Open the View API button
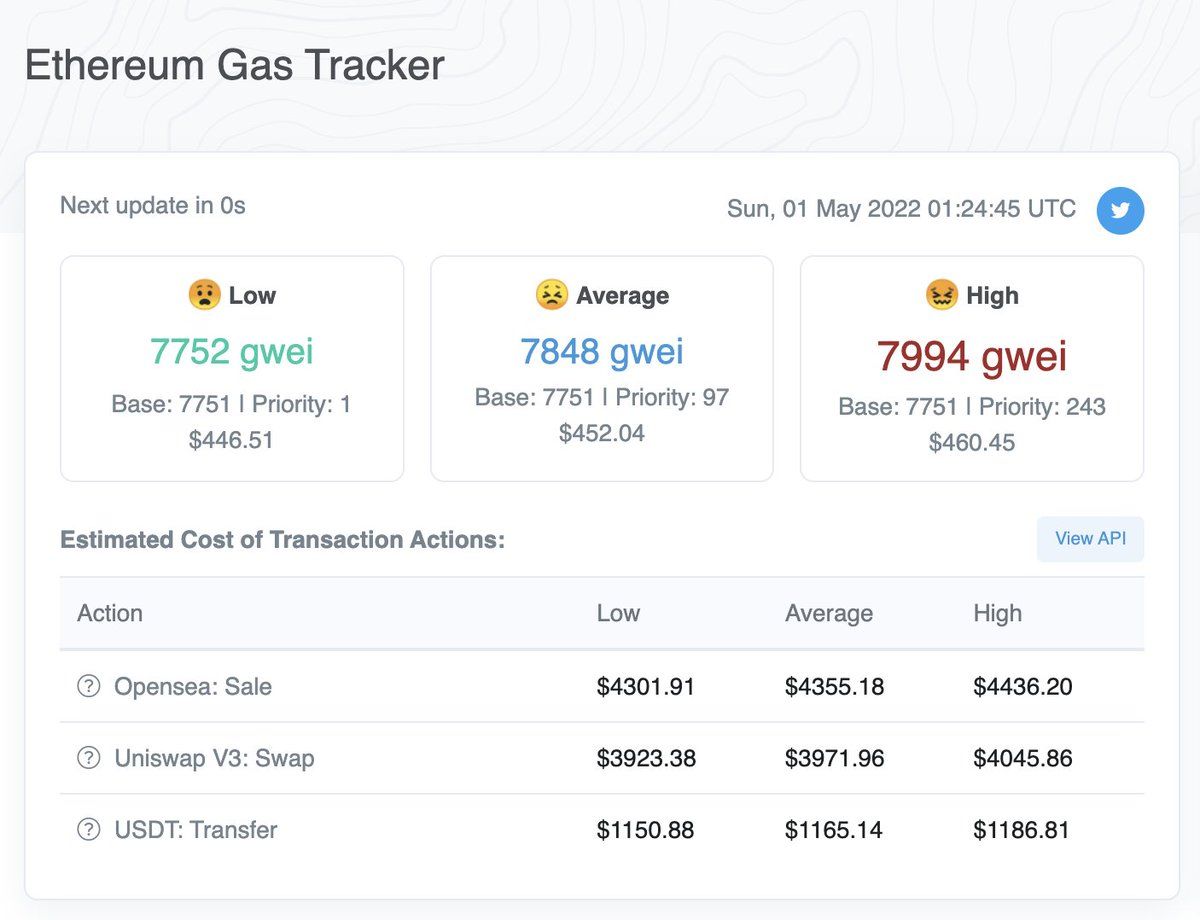This screenshot has width=1200, height=920. click(1090, 539)
